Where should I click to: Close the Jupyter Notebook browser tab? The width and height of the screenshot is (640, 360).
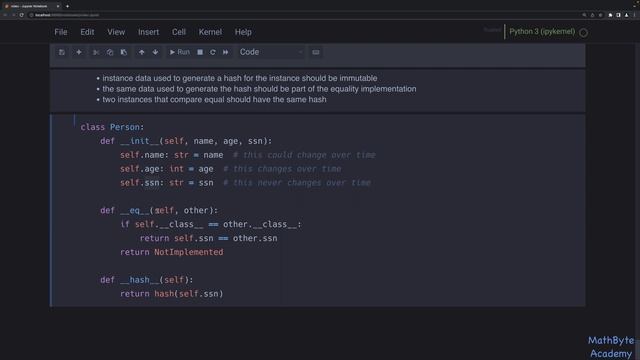tap(58, 6)
